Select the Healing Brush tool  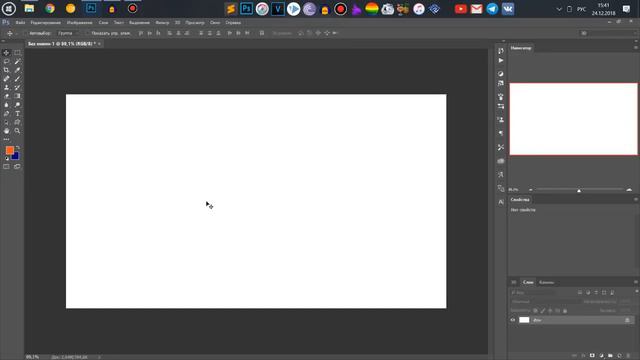tap(6, 79)
